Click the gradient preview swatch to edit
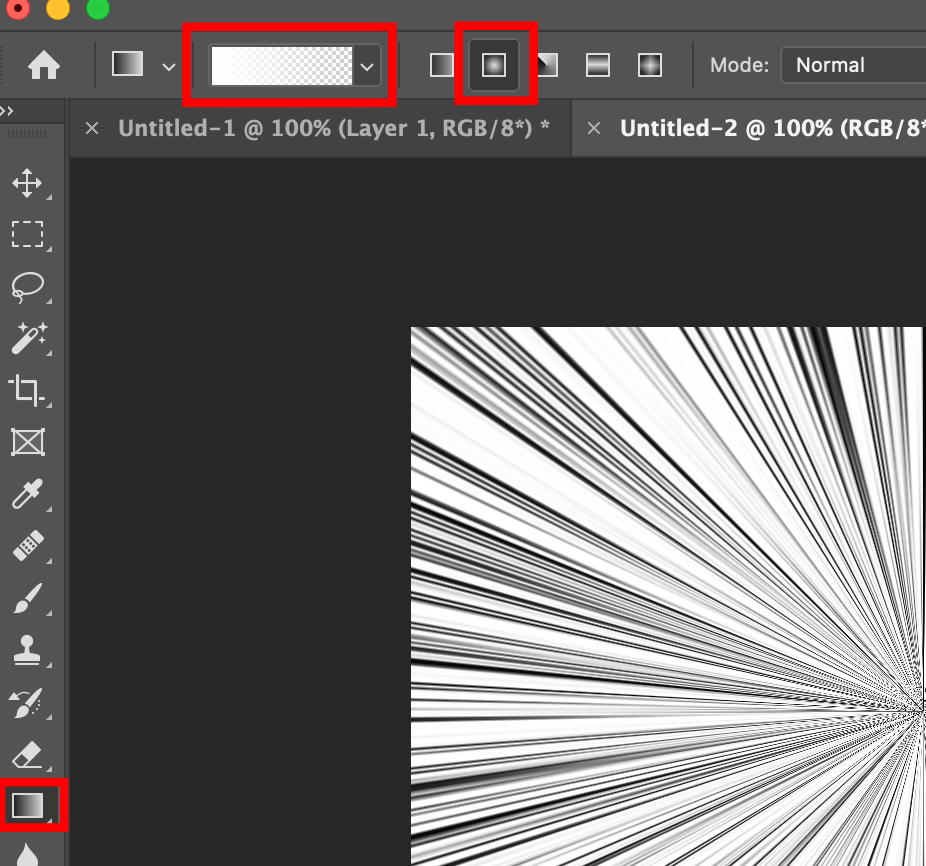Image resolution: width=926 pixels, height=866 pixels. click(281, 66)
